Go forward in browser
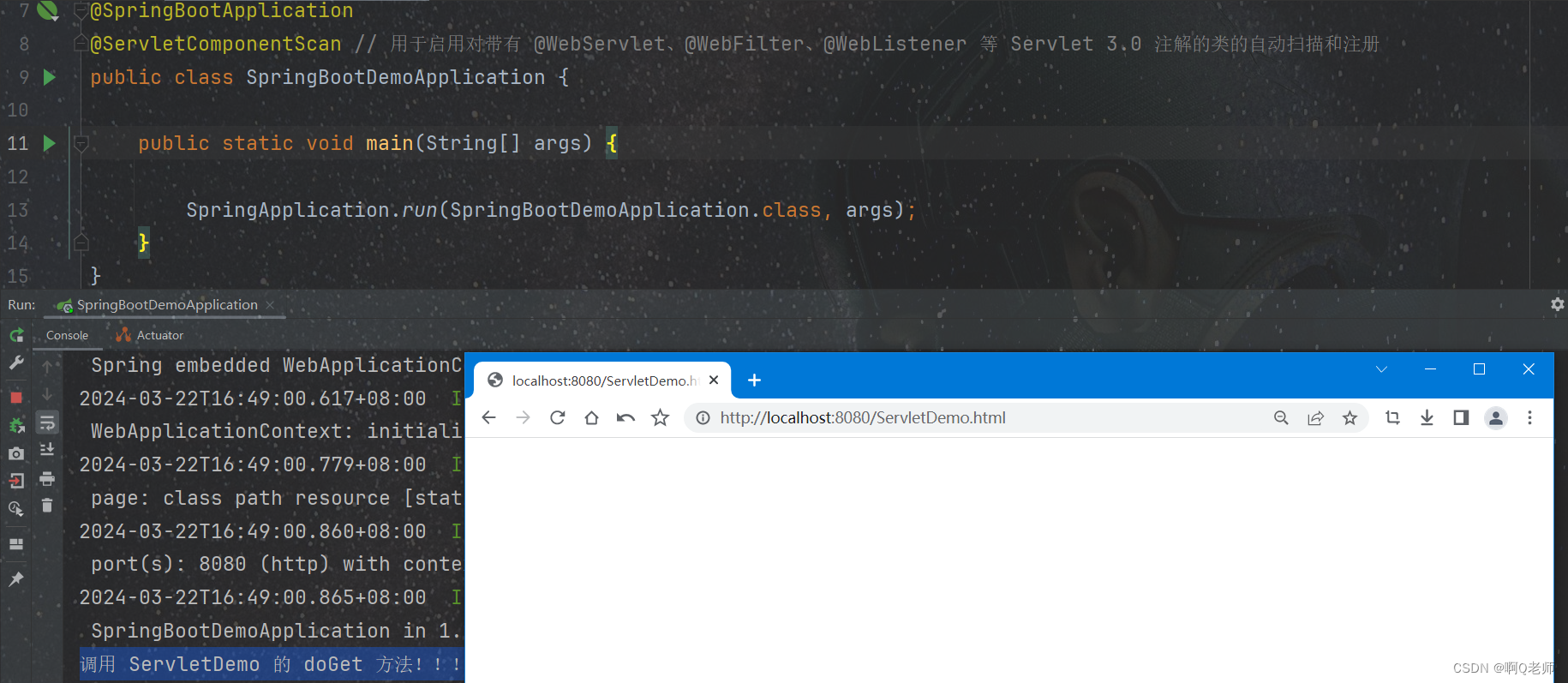1568x683 pixels. 523,417
